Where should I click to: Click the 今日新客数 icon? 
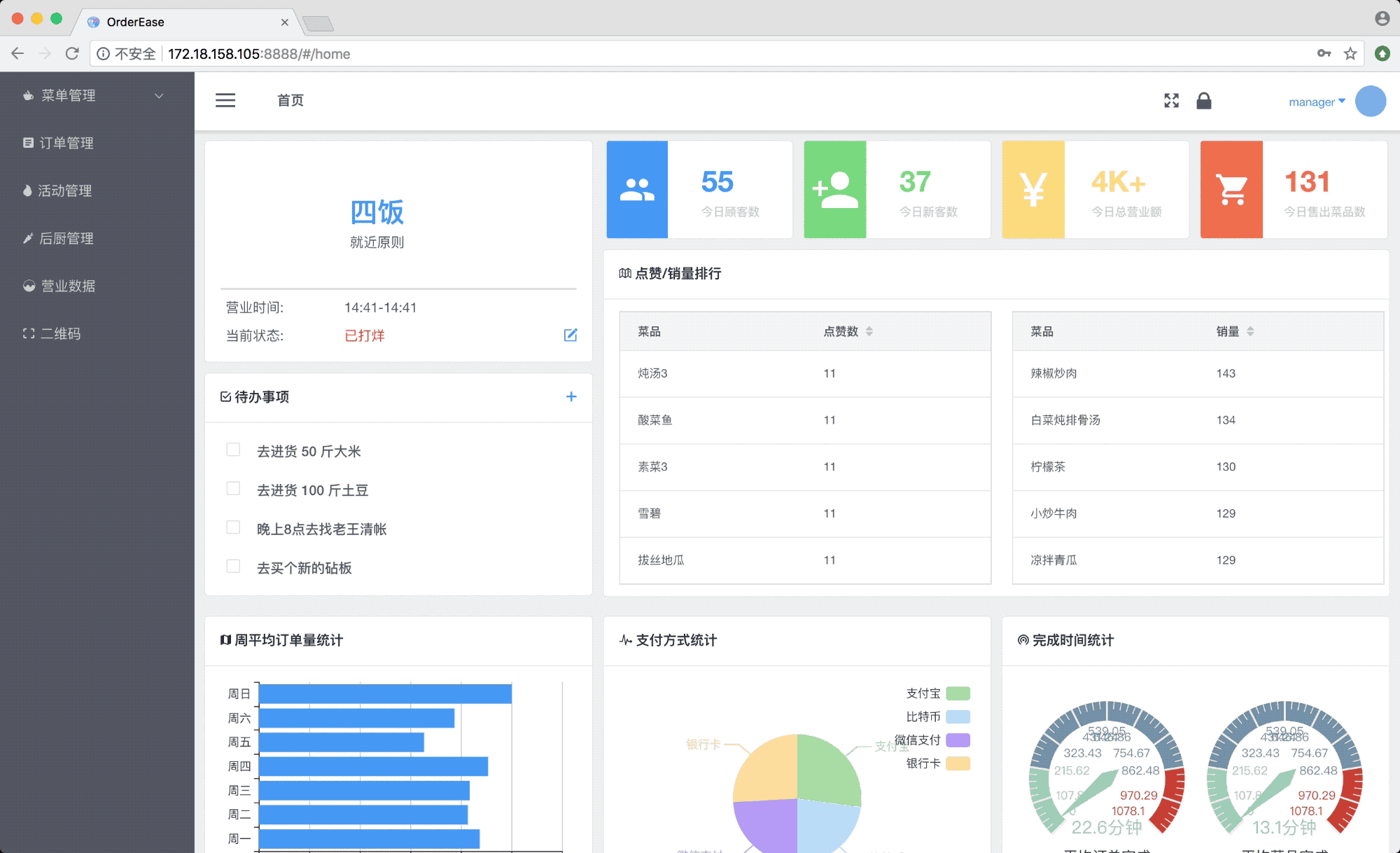835,190
